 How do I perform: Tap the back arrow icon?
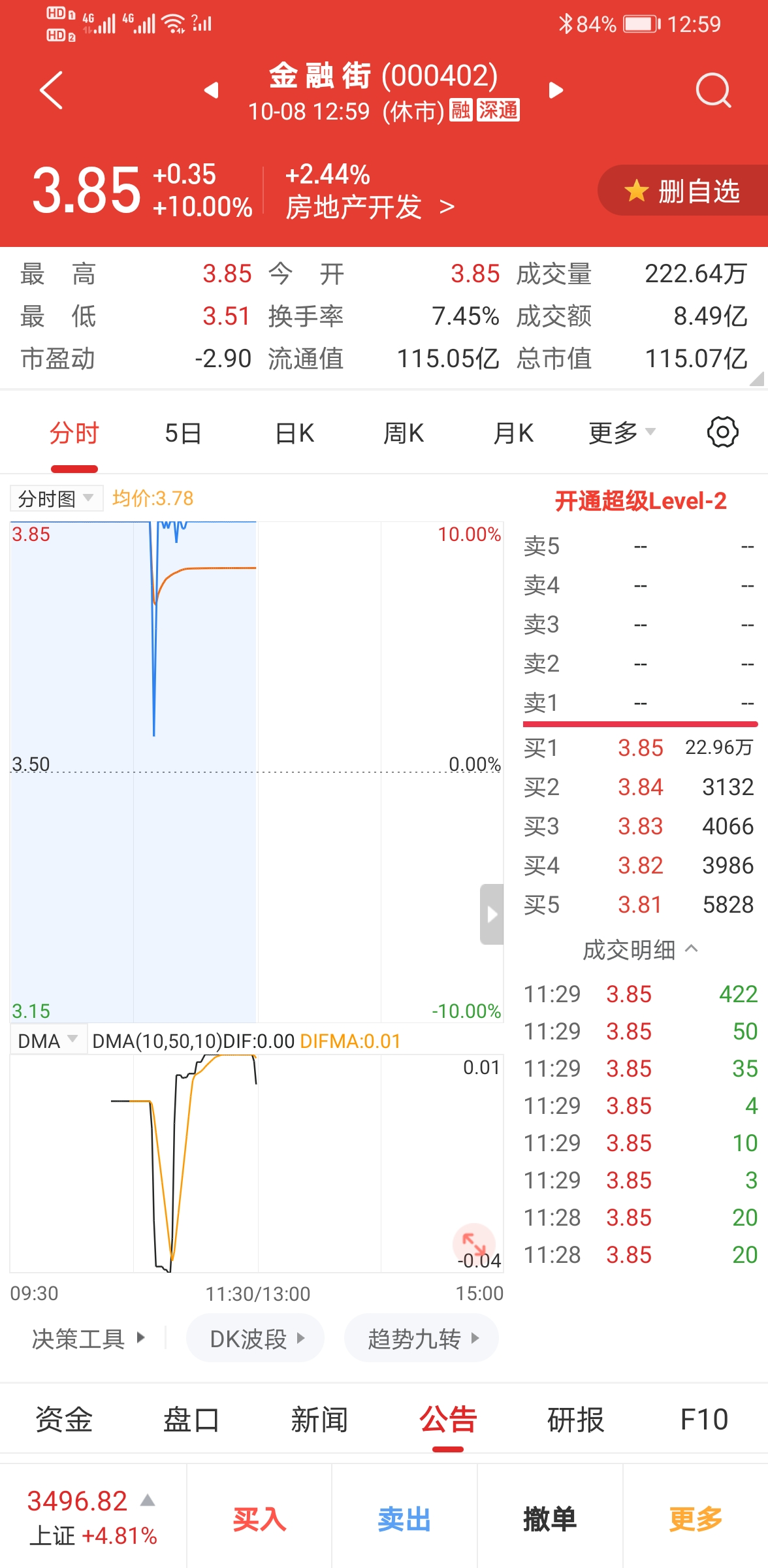pos(52,90)
